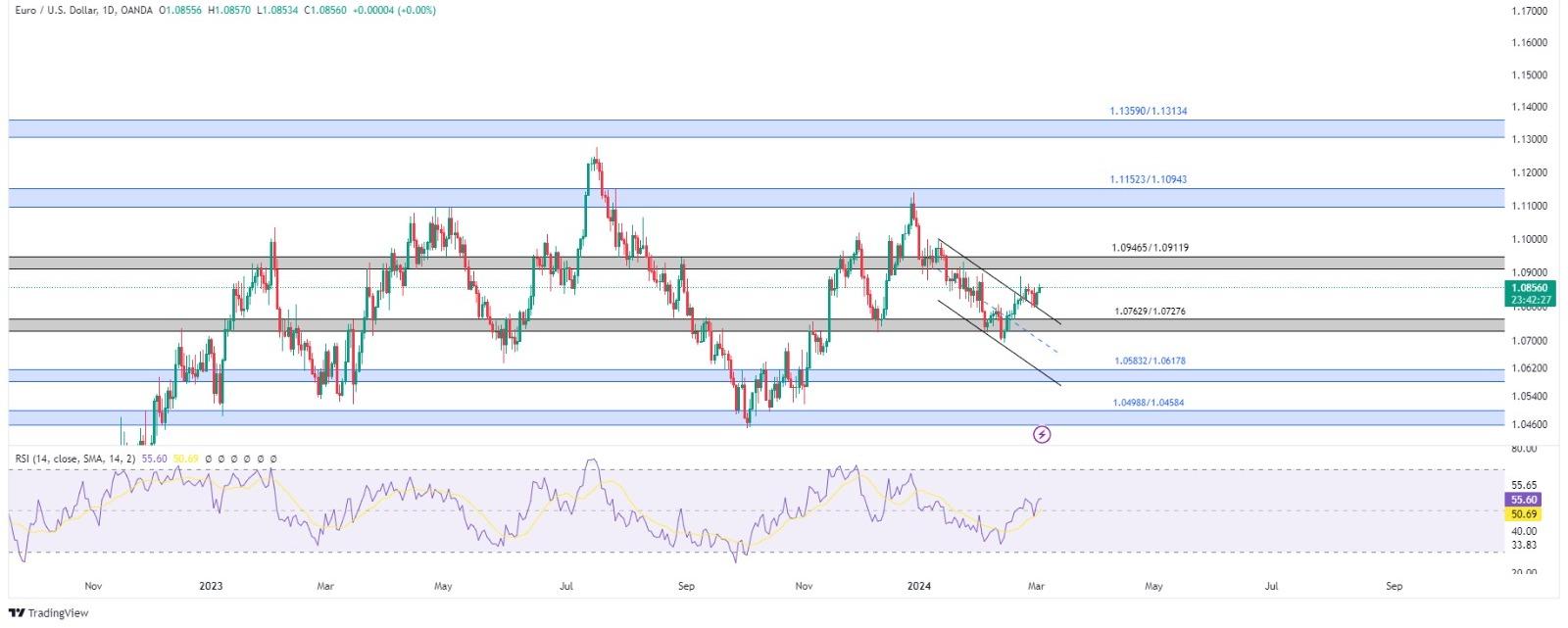Open the TradingView logo link
Image resolution: width=1568 pixels, height=628 pixels.
pos(48,613)
